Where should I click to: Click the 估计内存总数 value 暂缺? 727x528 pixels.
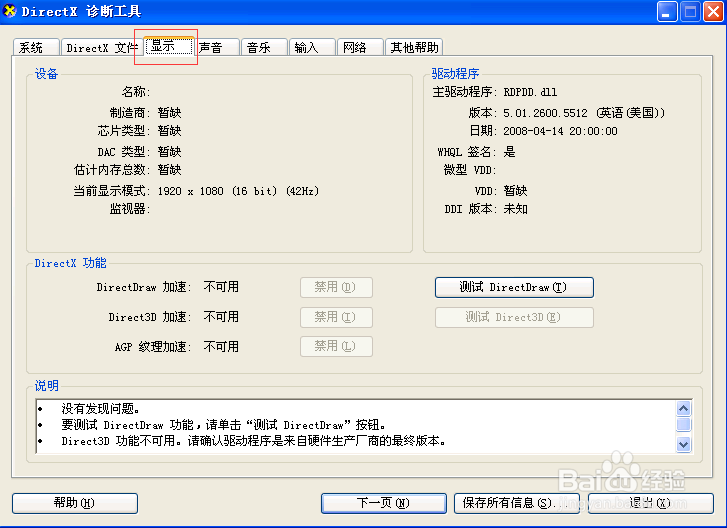[x=169, y=170]
